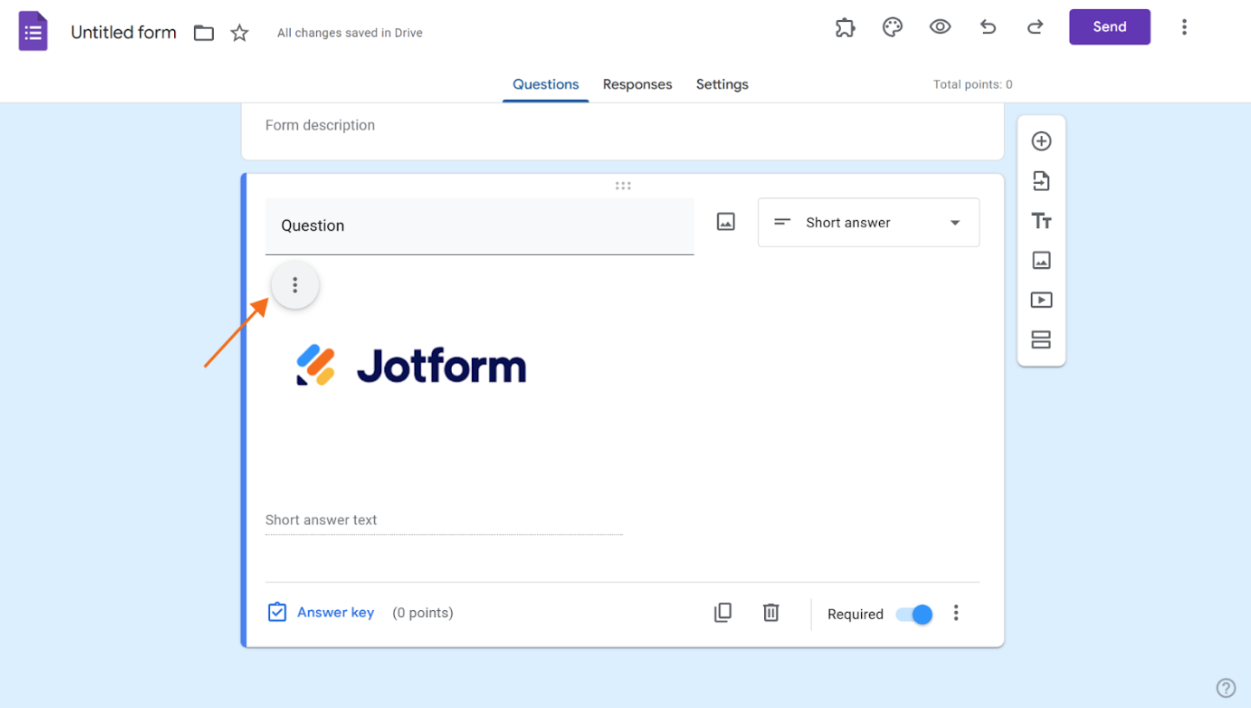Customize theme with palette icon

[x=892, y=27]
